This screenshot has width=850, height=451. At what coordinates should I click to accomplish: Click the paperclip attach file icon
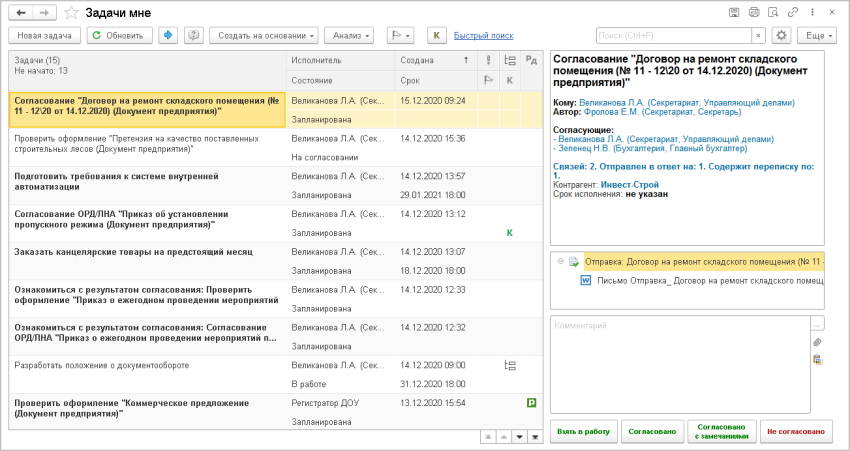(x=817, y=342)
